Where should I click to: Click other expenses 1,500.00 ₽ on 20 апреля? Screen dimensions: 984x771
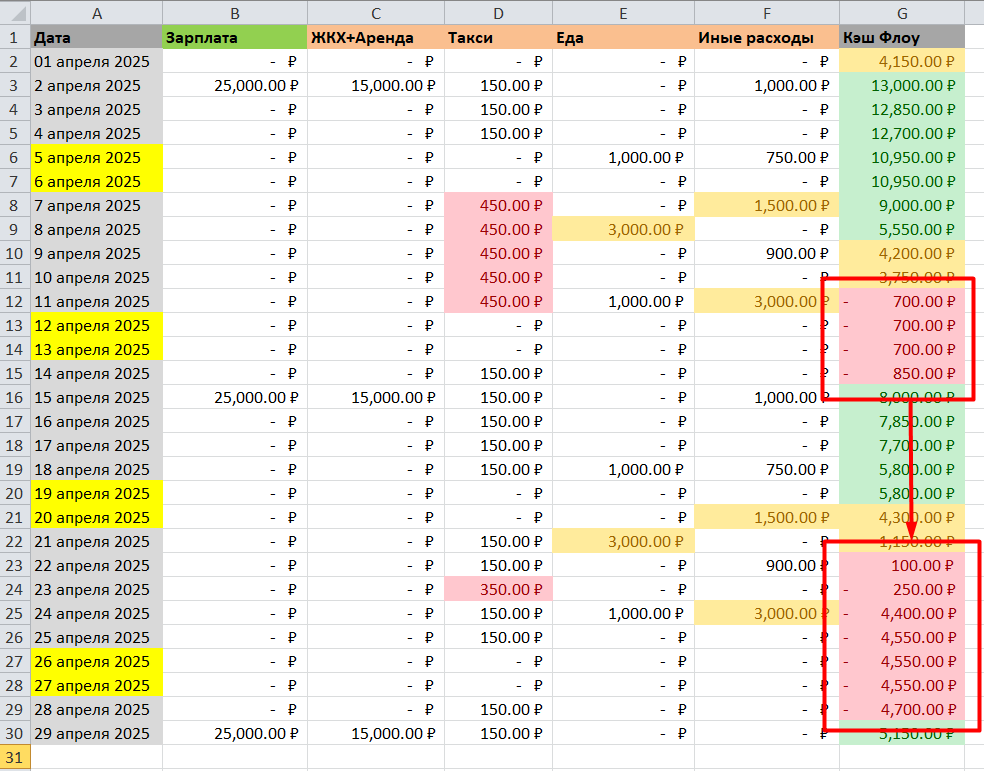(767, 518)
